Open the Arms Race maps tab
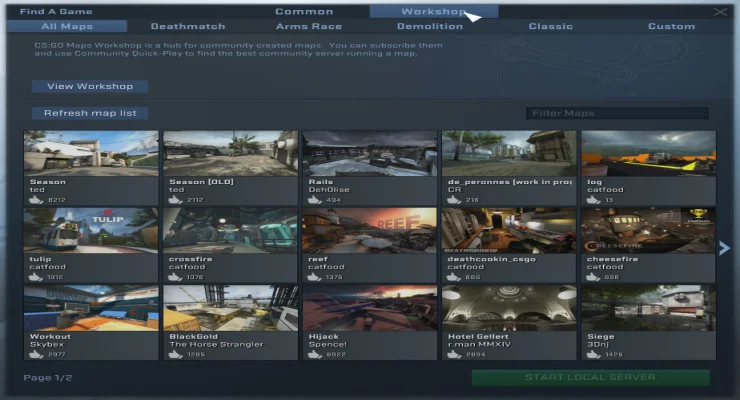740x400 pixels. (309, 26)
